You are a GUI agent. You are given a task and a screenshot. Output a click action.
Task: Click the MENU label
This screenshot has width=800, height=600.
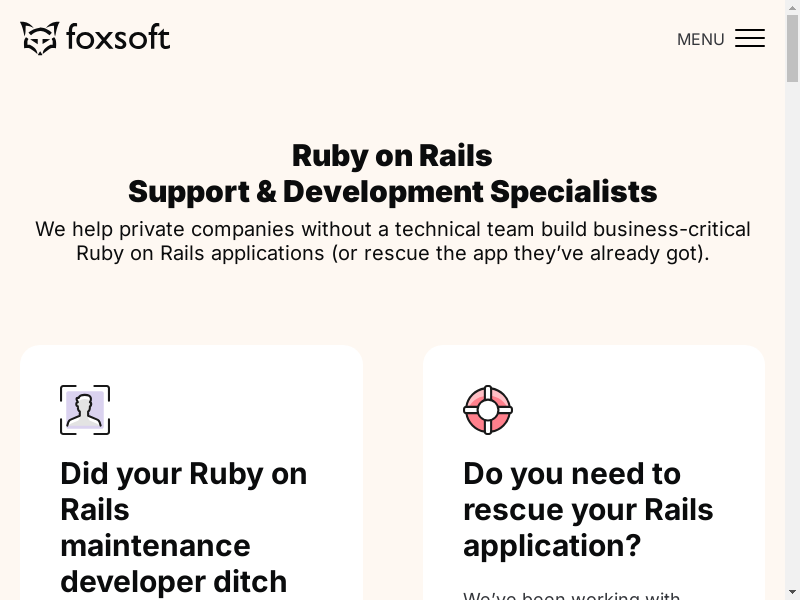pos(700,39)
